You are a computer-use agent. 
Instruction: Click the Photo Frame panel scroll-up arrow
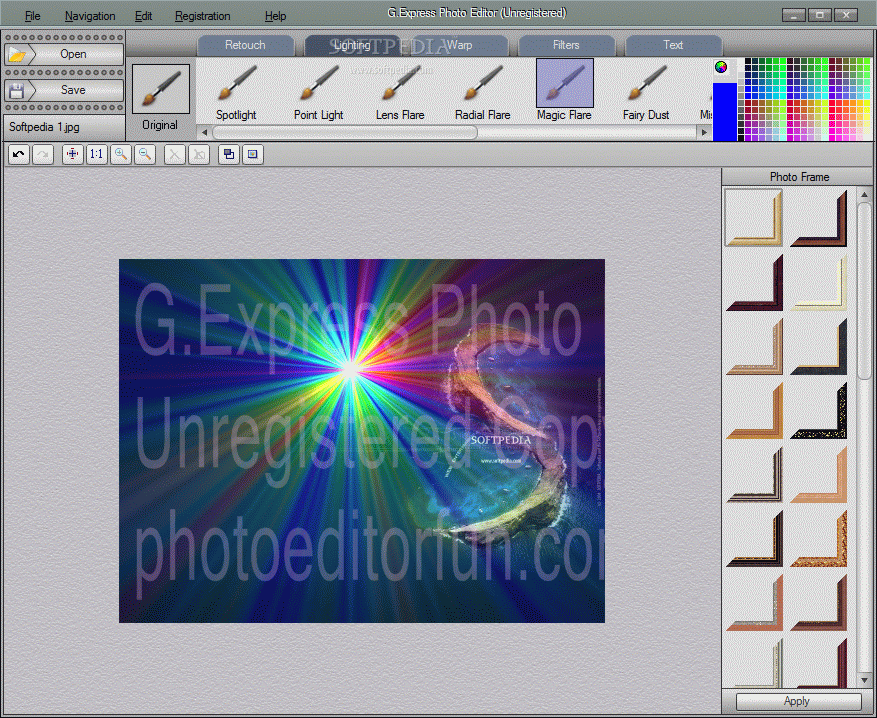coord(865,195)
